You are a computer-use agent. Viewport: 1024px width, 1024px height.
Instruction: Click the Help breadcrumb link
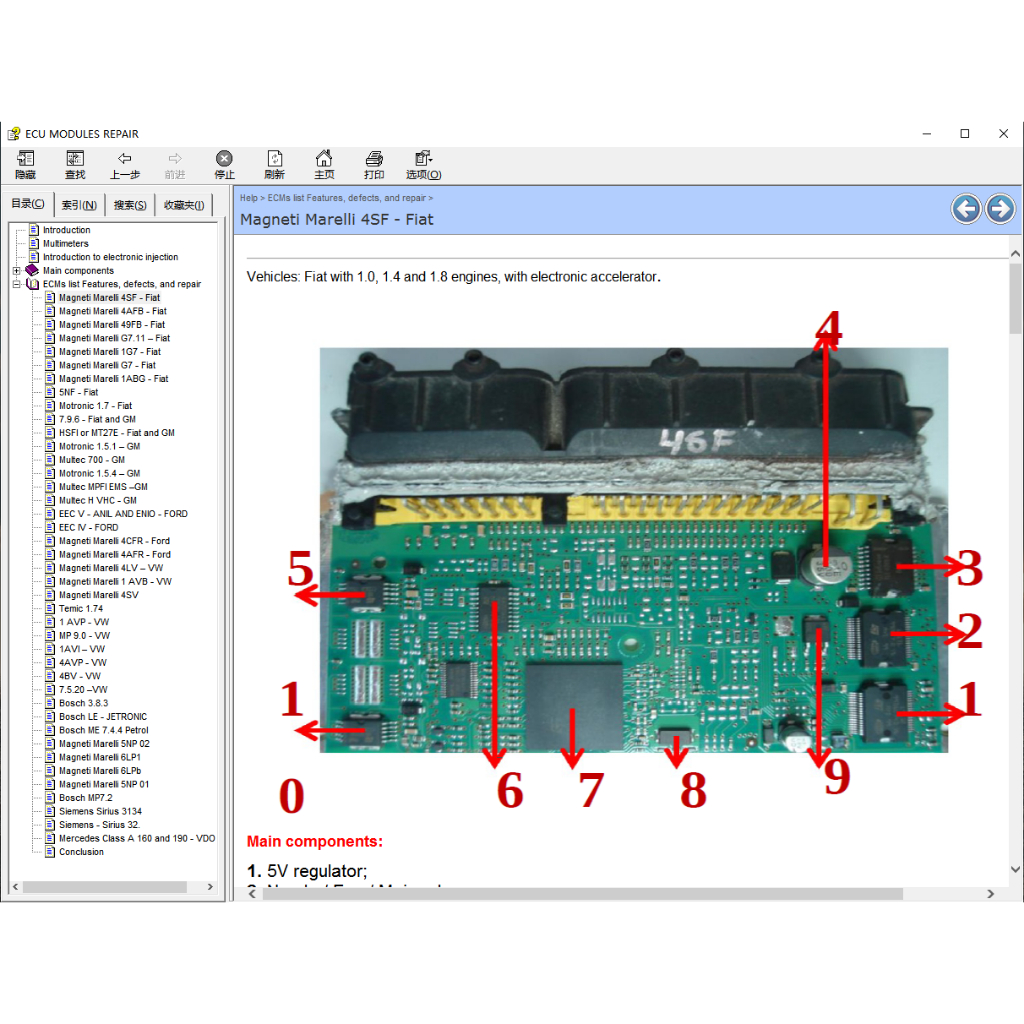click(248, 198)
